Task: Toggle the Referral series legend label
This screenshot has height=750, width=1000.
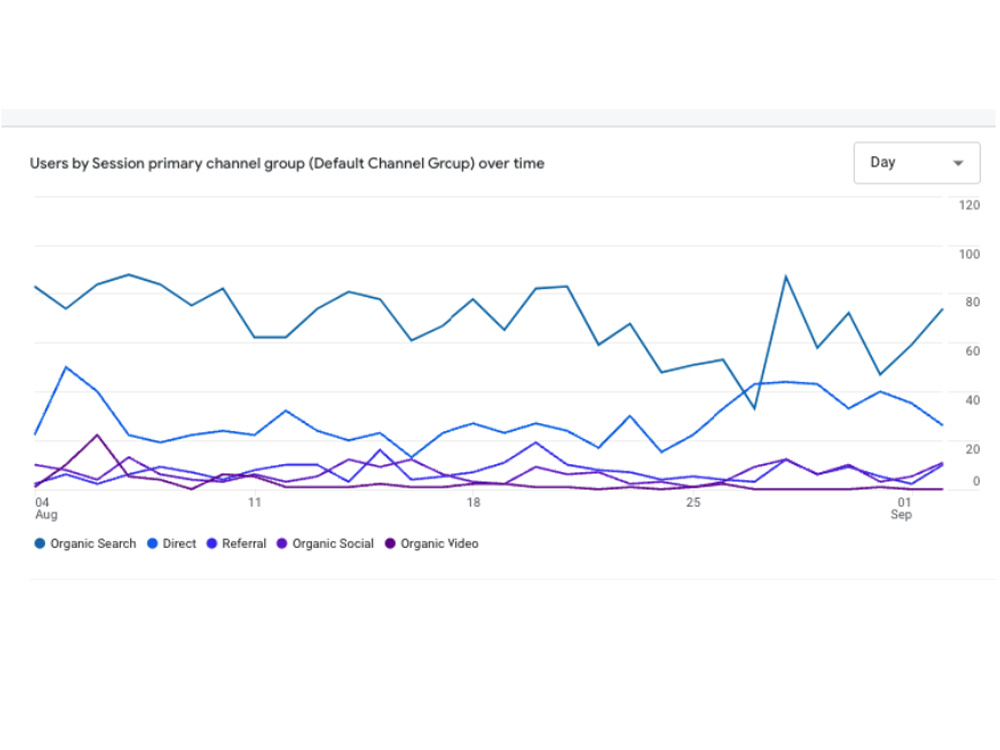Action: (244, 543)
